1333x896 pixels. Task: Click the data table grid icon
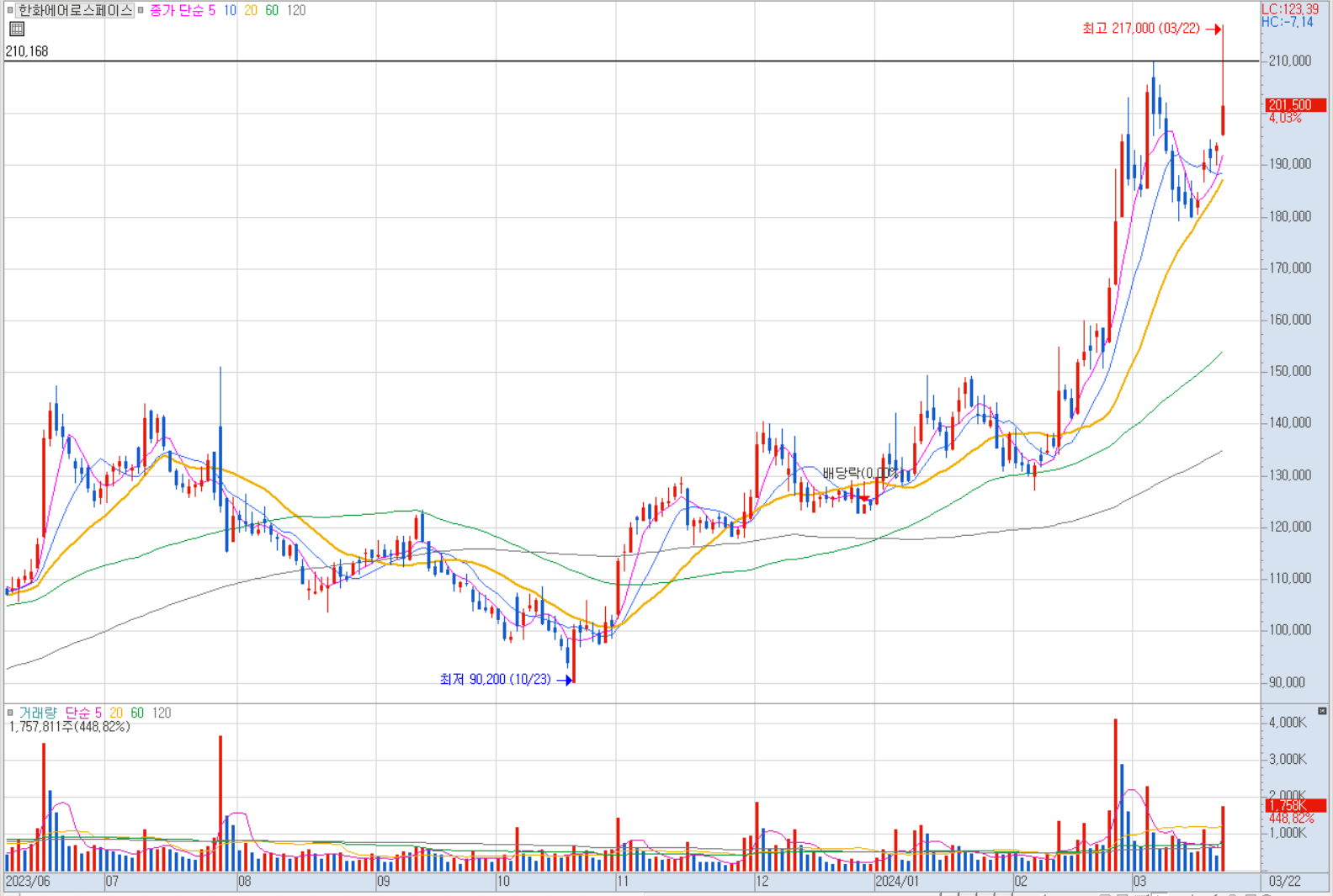[17, 29]
